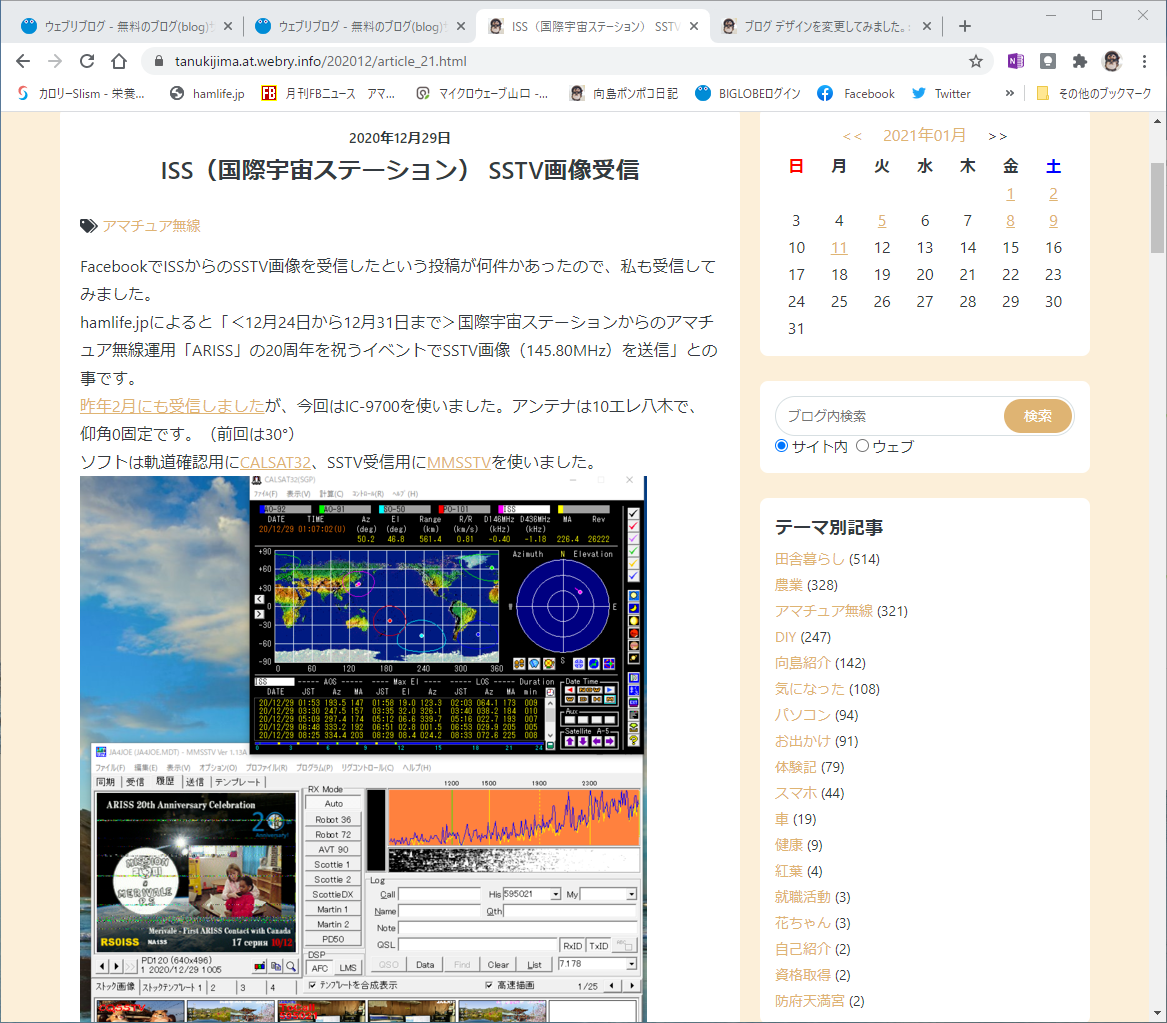The image size is (1167, 1023).
Task: Close the active ISS SSTV tab
Action: point(694,26)
